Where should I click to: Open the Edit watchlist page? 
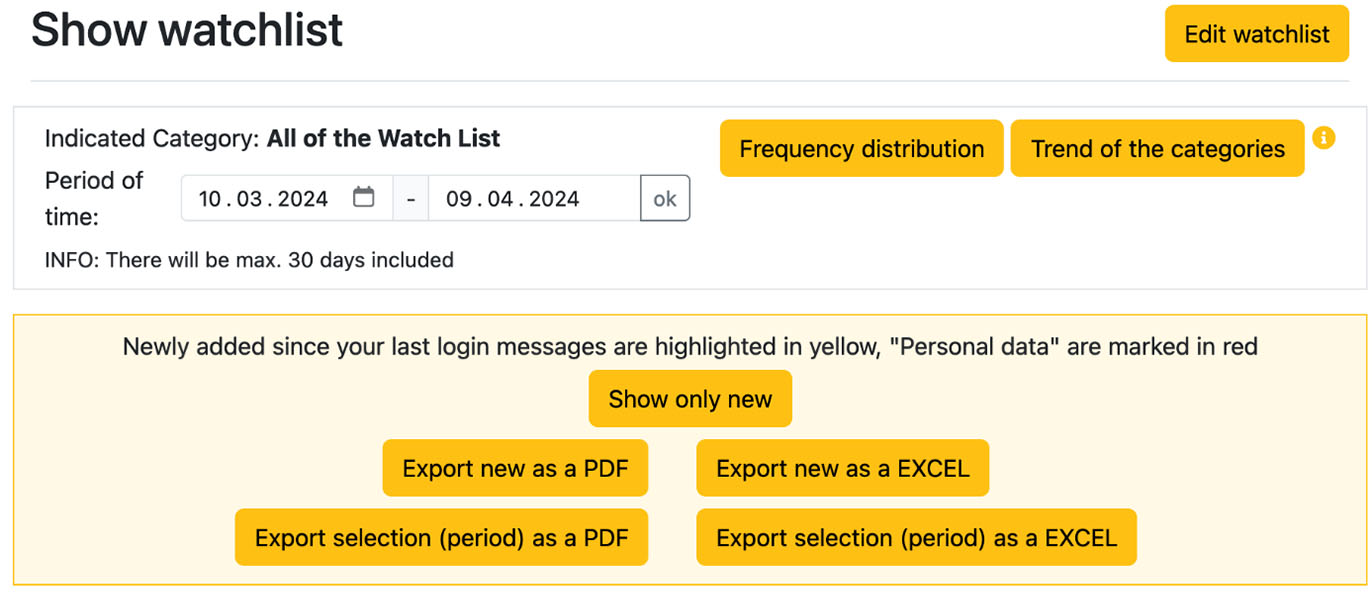(1256, 34)
